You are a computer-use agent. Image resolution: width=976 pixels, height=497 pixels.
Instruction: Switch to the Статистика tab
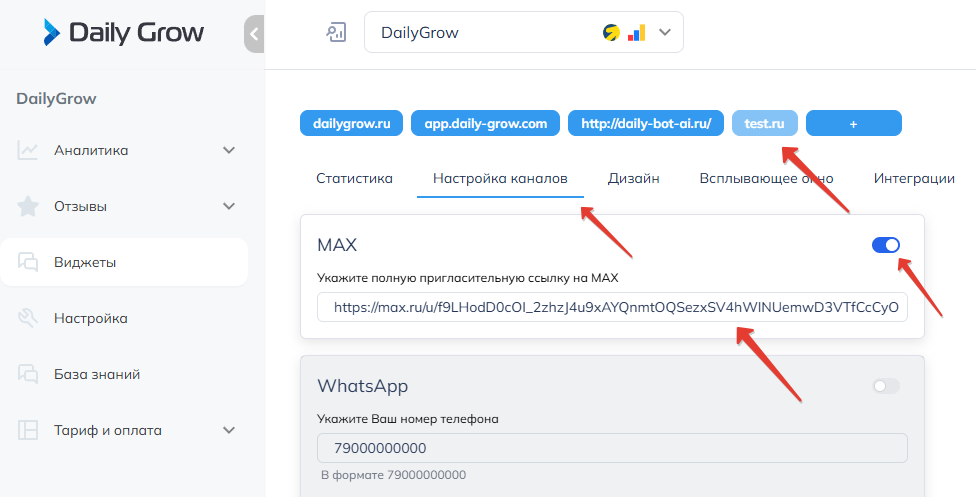click(x=354, y=179)
